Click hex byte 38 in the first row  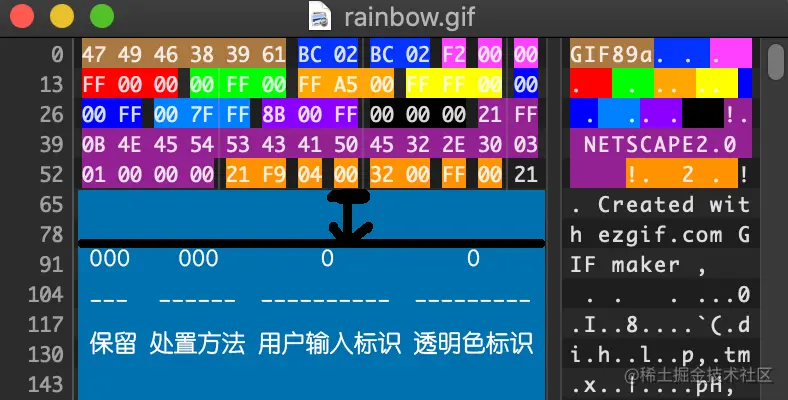202,54
